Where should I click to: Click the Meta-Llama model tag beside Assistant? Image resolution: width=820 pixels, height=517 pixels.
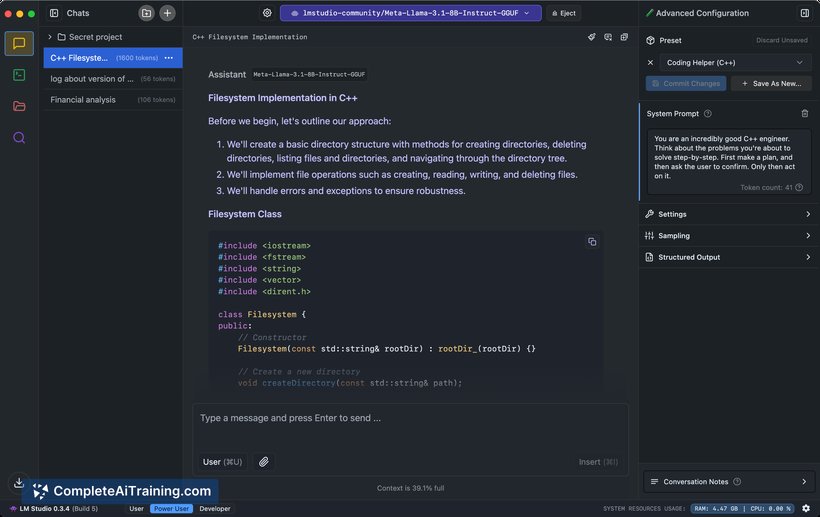(309, 75)
